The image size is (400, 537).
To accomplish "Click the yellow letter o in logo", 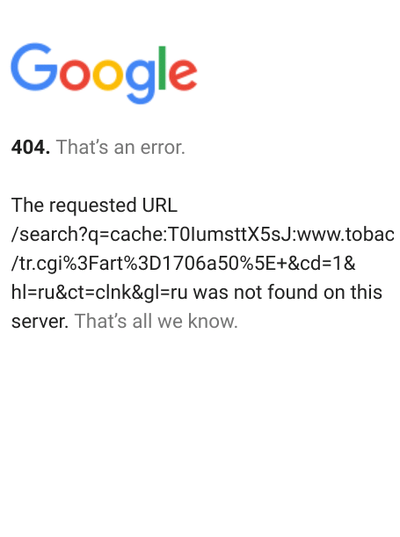I will click(108, 75).
